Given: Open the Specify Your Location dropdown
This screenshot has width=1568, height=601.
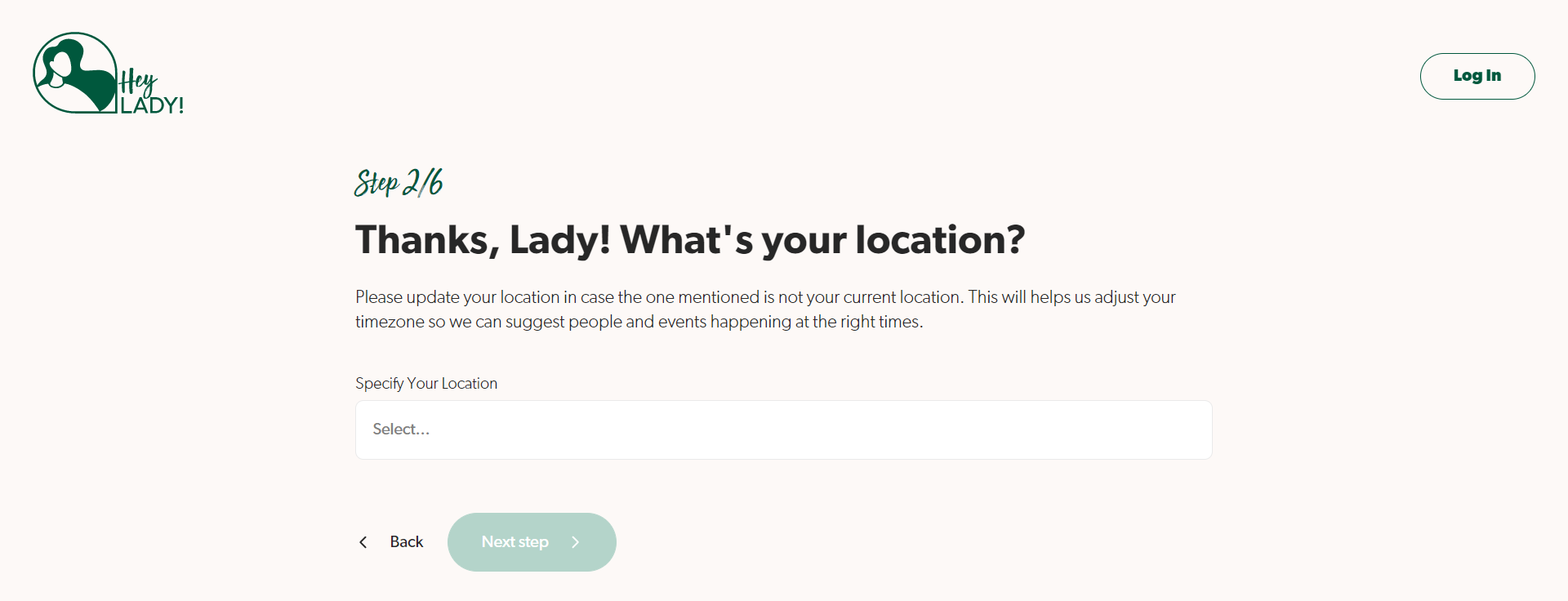Looking at the screenshot, I should [x=783, y=430].
